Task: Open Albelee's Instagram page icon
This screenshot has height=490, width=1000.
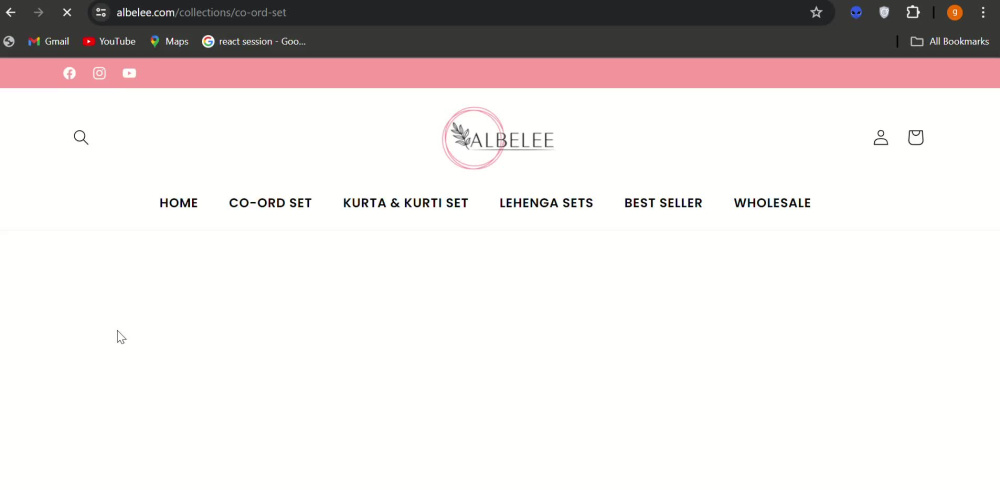Action: [99, 73]
